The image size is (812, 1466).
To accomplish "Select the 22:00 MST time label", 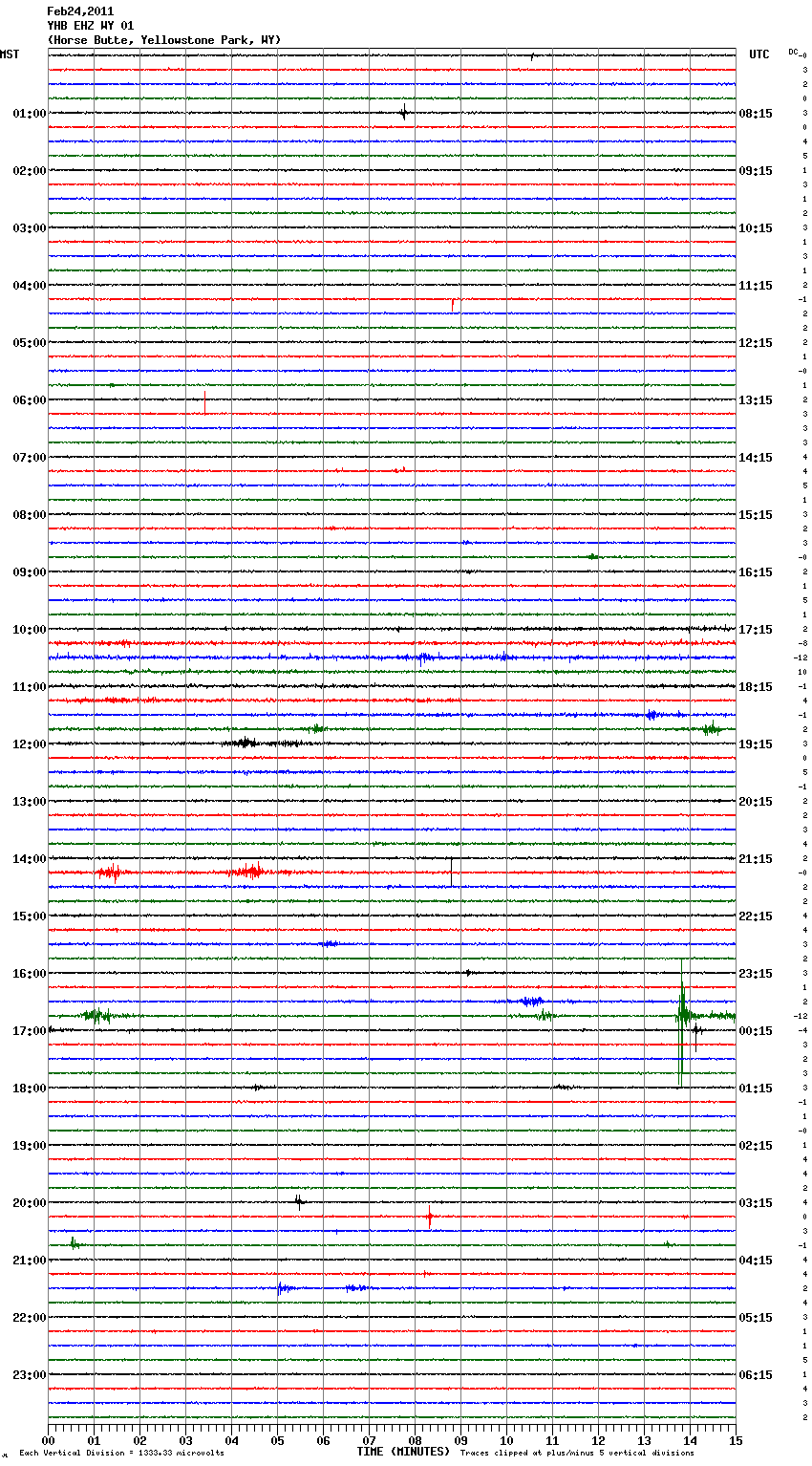I will (30, 1318).
